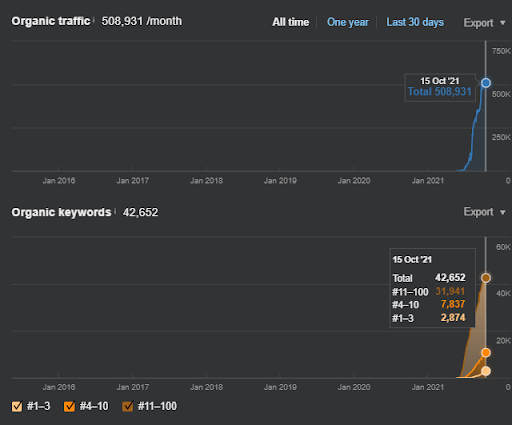The width and height of the screenshot is (512, 425).
Task: Click info icon beside Organic traffic title
Action: coord(94,20)
